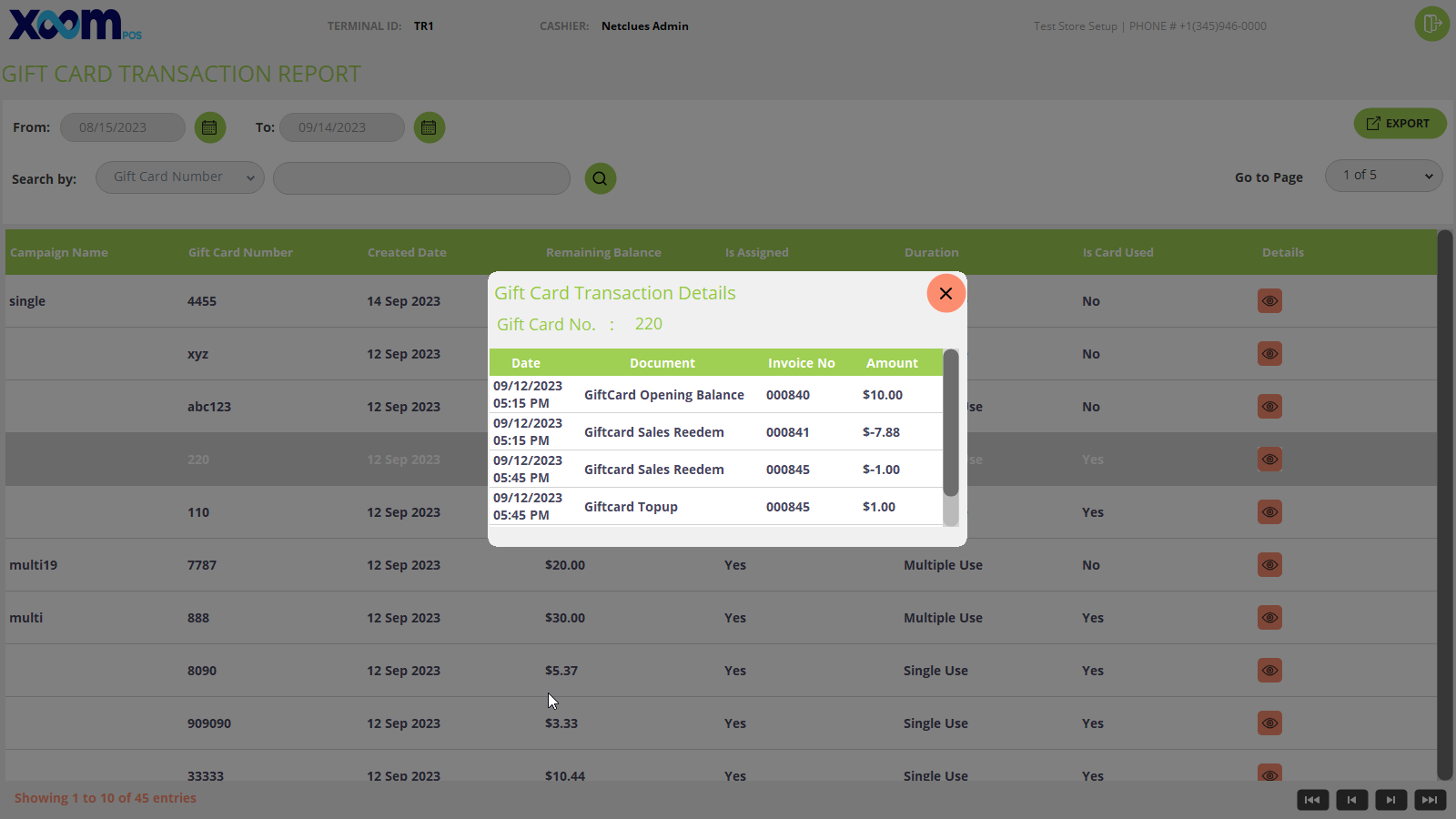The image size is (1456, 819).
Task: Click the EXPORT button
Action: [x=1399, y=124]
